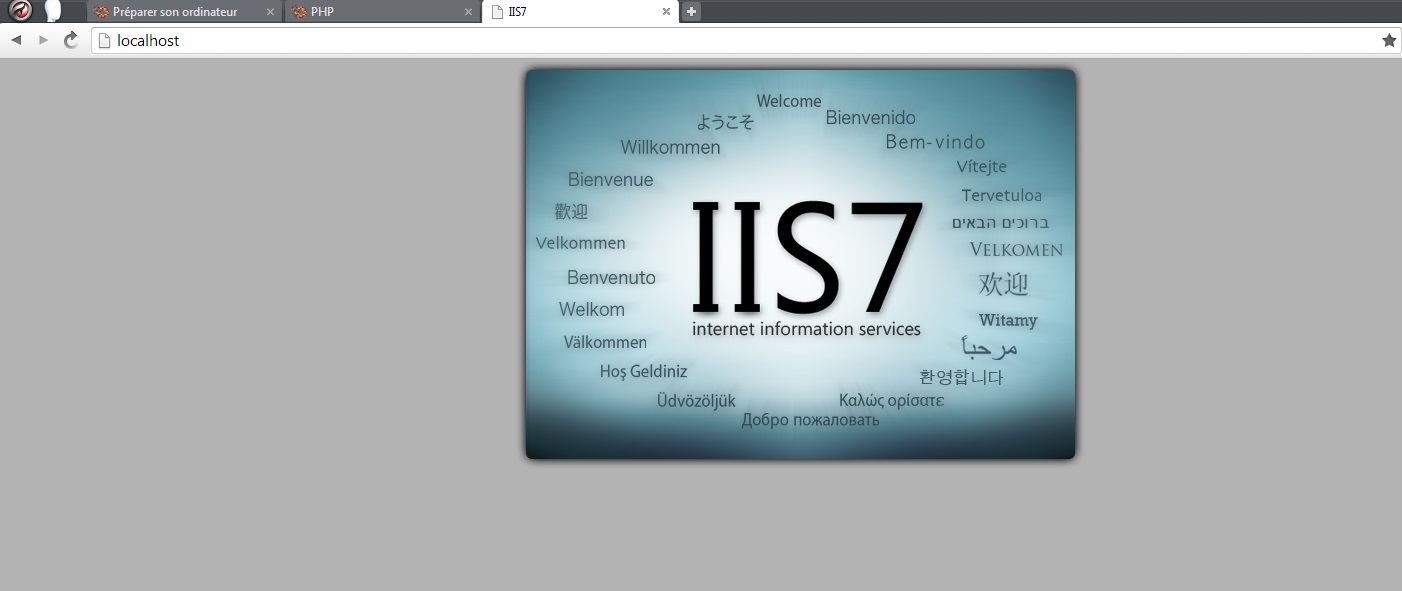The width and height of the screenshot is (1402, 591).
Task: Open a new tab with the plus button
Action: (691, 12)
